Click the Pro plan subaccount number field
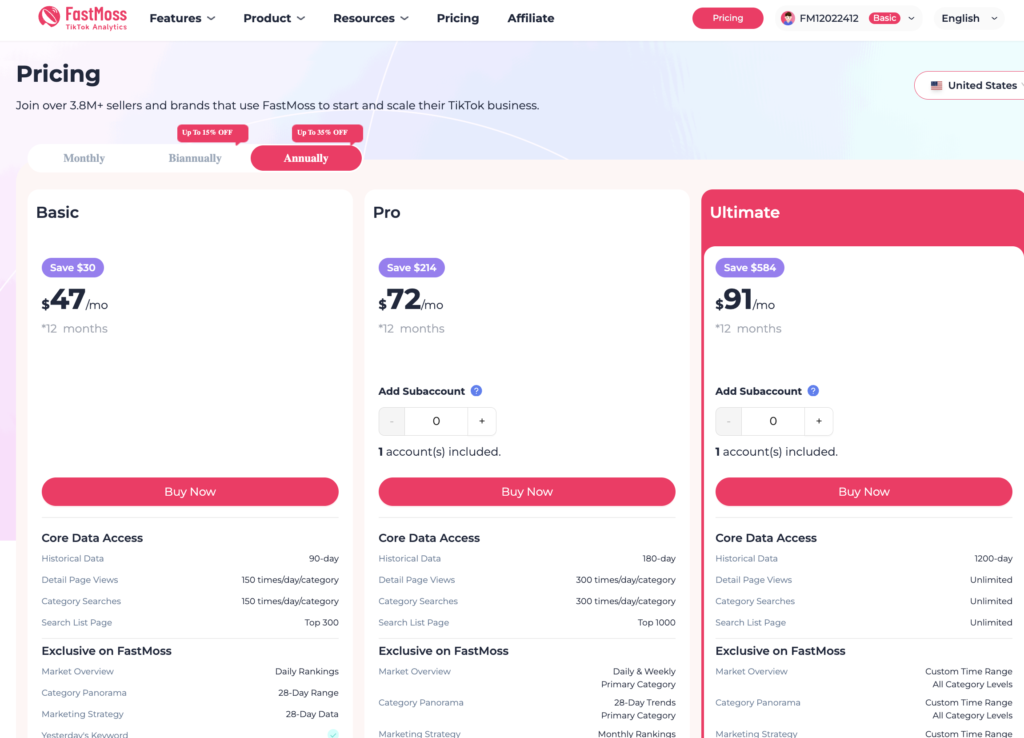The width and height of the screenshot is (1024, 738). click(436, 421)
